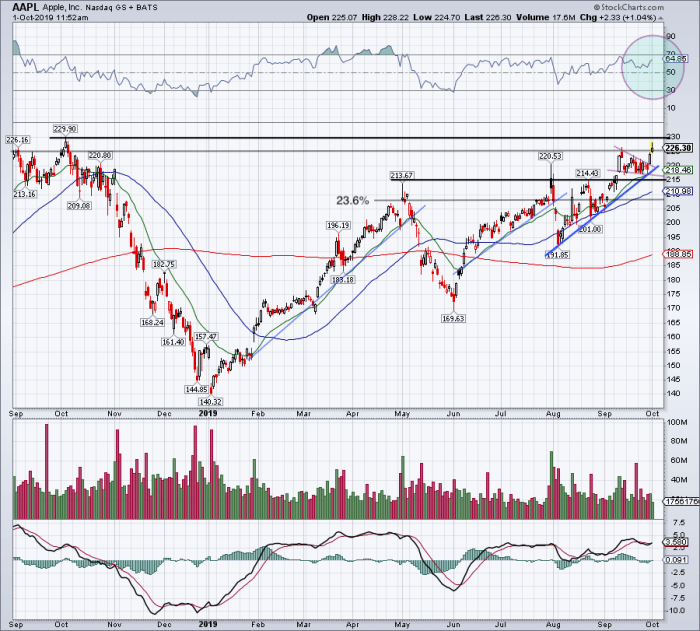This screenshot has width=700, height=631.
Task: Click the 218.46 moving average tag
Action: coord(679,170)
